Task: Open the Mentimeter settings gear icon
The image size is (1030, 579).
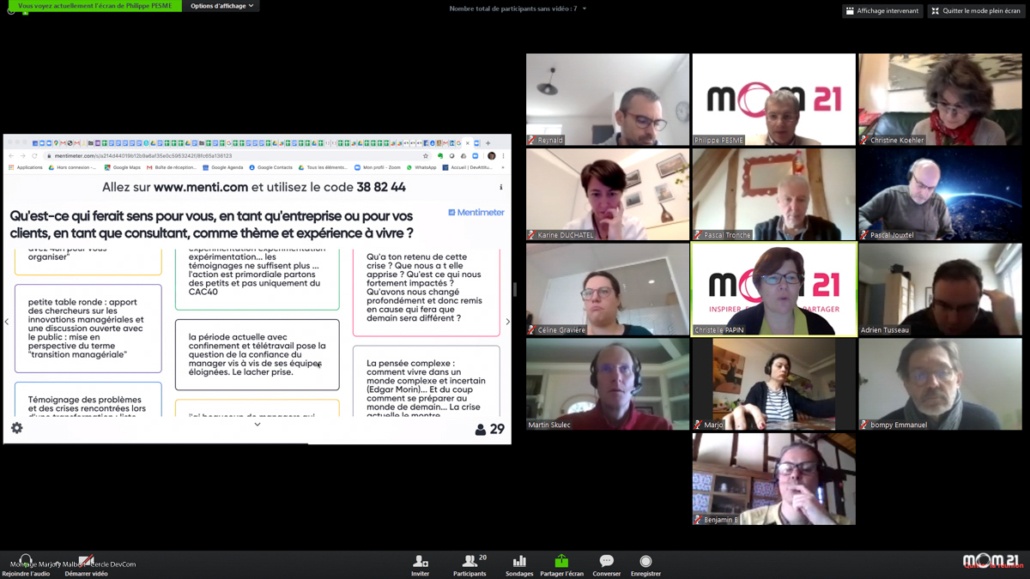Action: 17,428
